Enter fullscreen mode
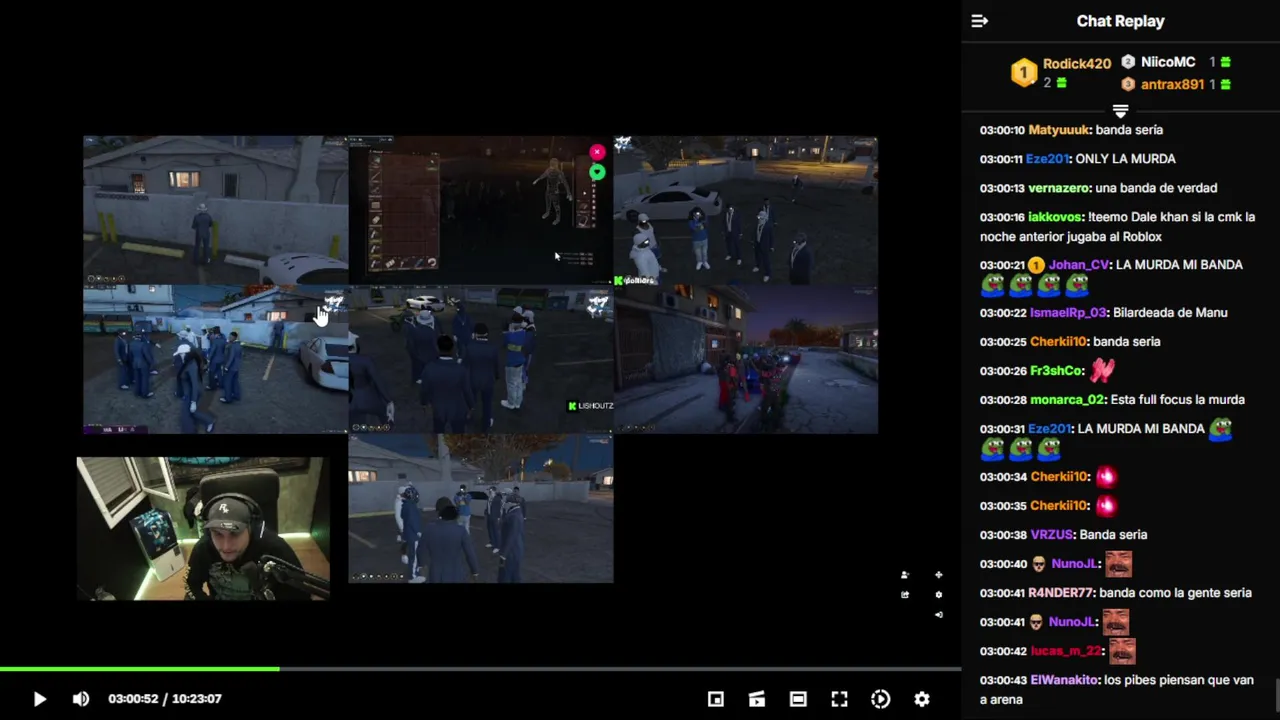The width and height of the screenshot is (1280, 720). [x=839, y=699]
